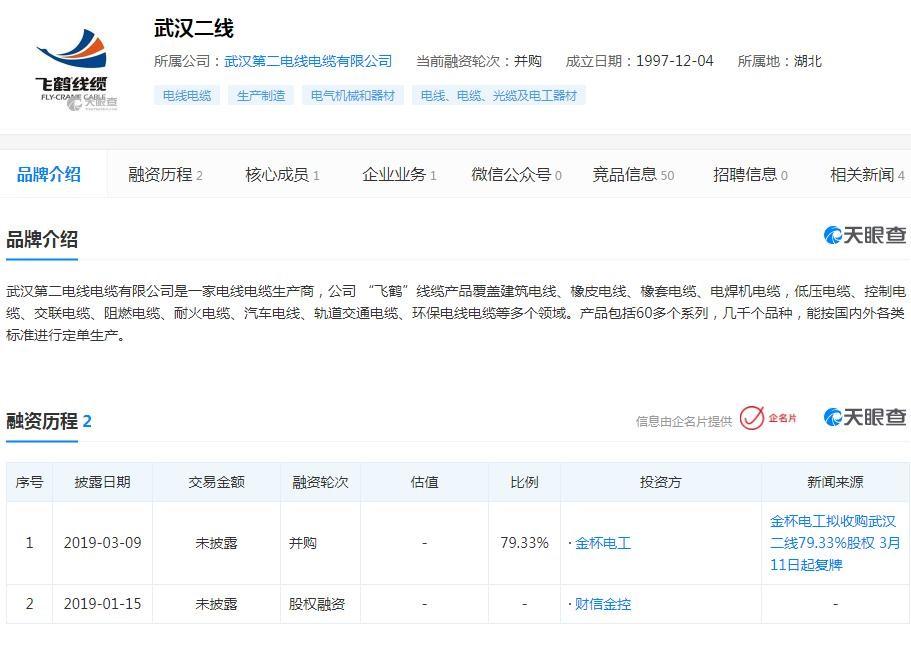Image resolution: width=911 pixels, height=657 pixels.
Task: Click the 天眼查 logo beside 融资历程
Action: tap(865, 418)
